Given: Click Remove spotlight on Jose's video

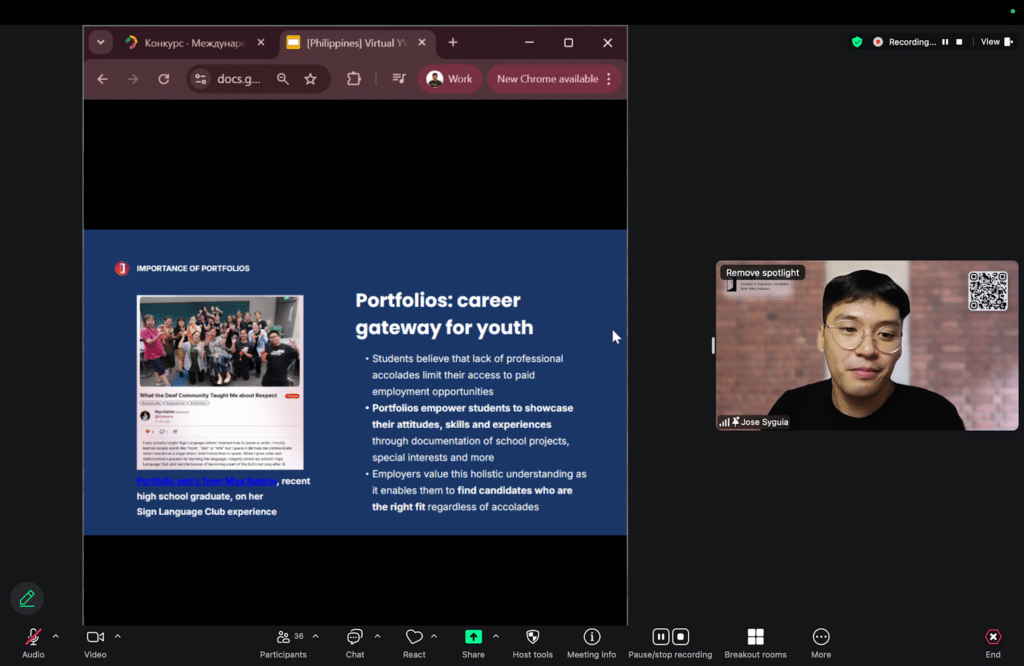Looking at the screenshot, I should click(x=762, y=273).
